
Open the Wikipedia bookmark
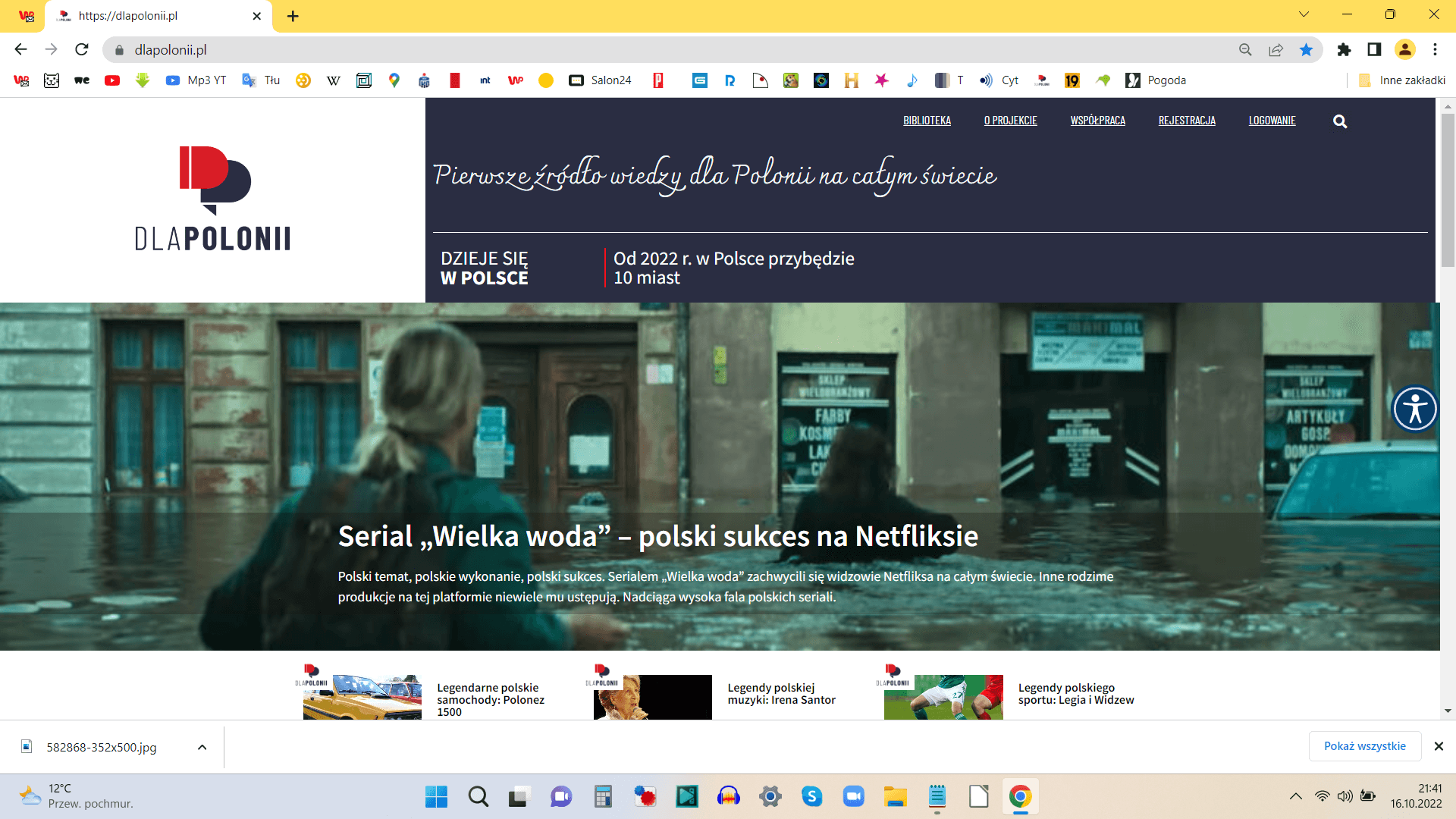click(x=333, y=80)
